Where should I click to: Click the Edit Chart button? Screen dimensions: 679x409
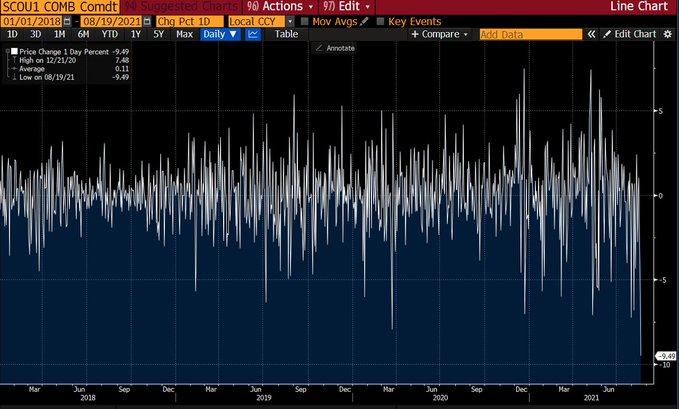pos(628,34)
